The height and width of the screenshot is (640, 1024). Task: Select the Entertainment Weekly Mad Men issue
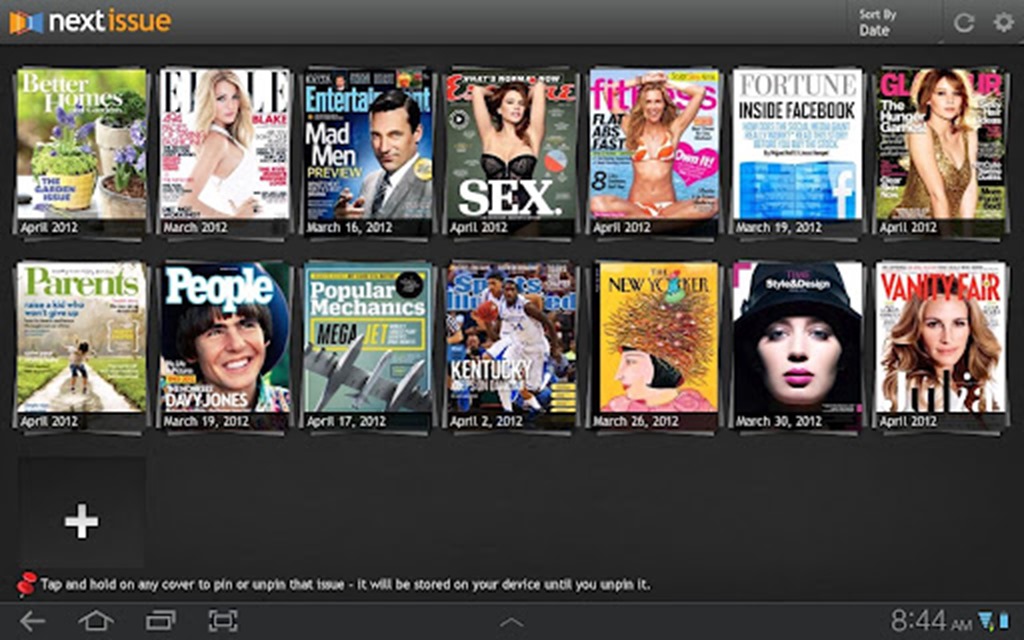(x=368, y=145)
